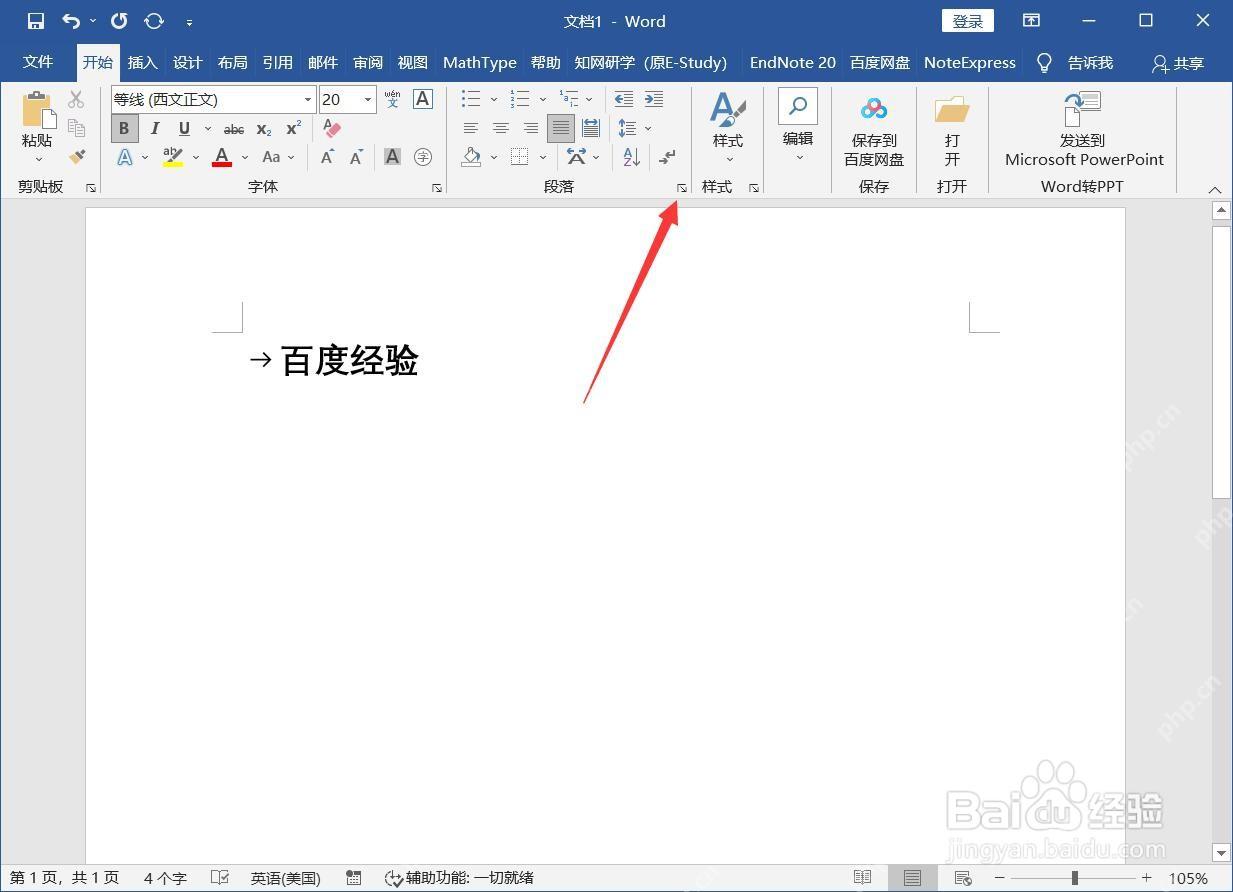The width and height of the screenshot is (1233, 892).
Task: Collapse the ribbon with chevron
Action: pyautogui.click(x=1215, y=189)
